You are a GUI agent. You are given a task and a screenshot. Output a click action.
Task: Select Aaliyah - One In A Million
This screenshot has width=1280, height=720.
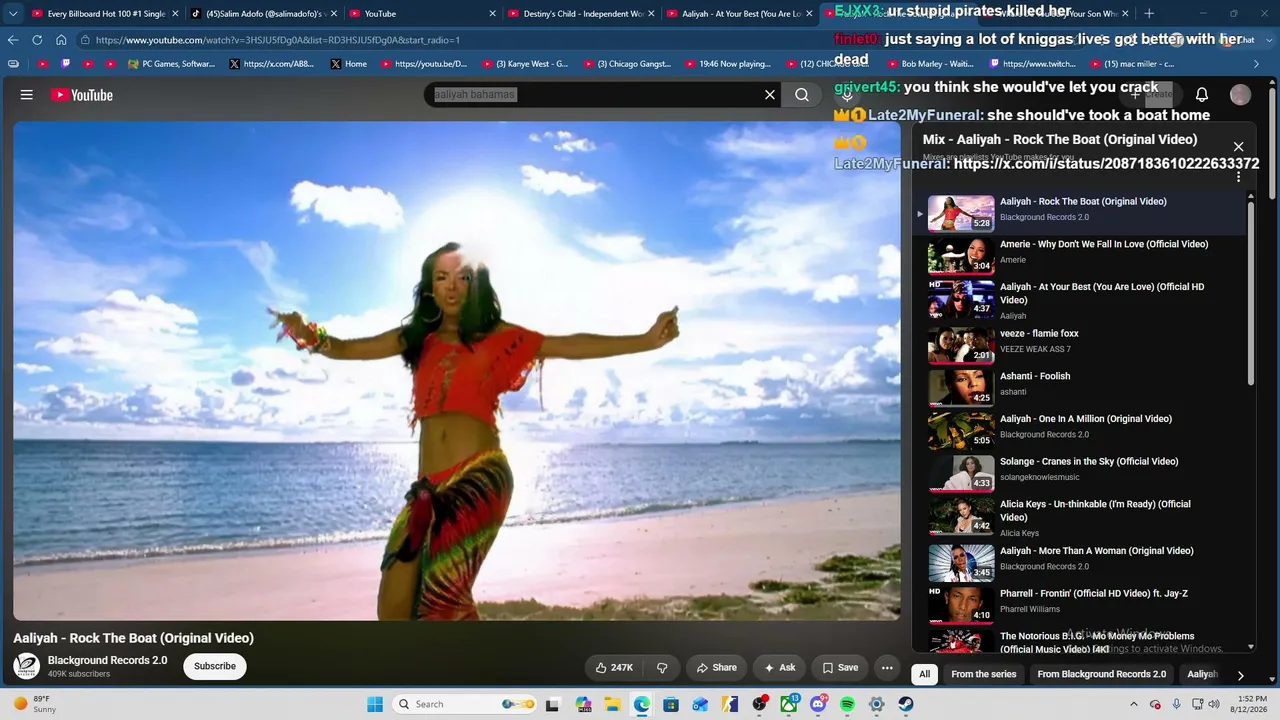coord(1079,430)
